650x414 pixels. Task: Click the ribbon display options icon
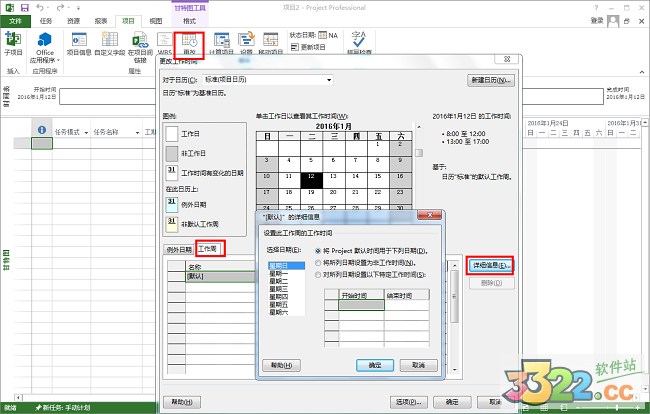626,8
